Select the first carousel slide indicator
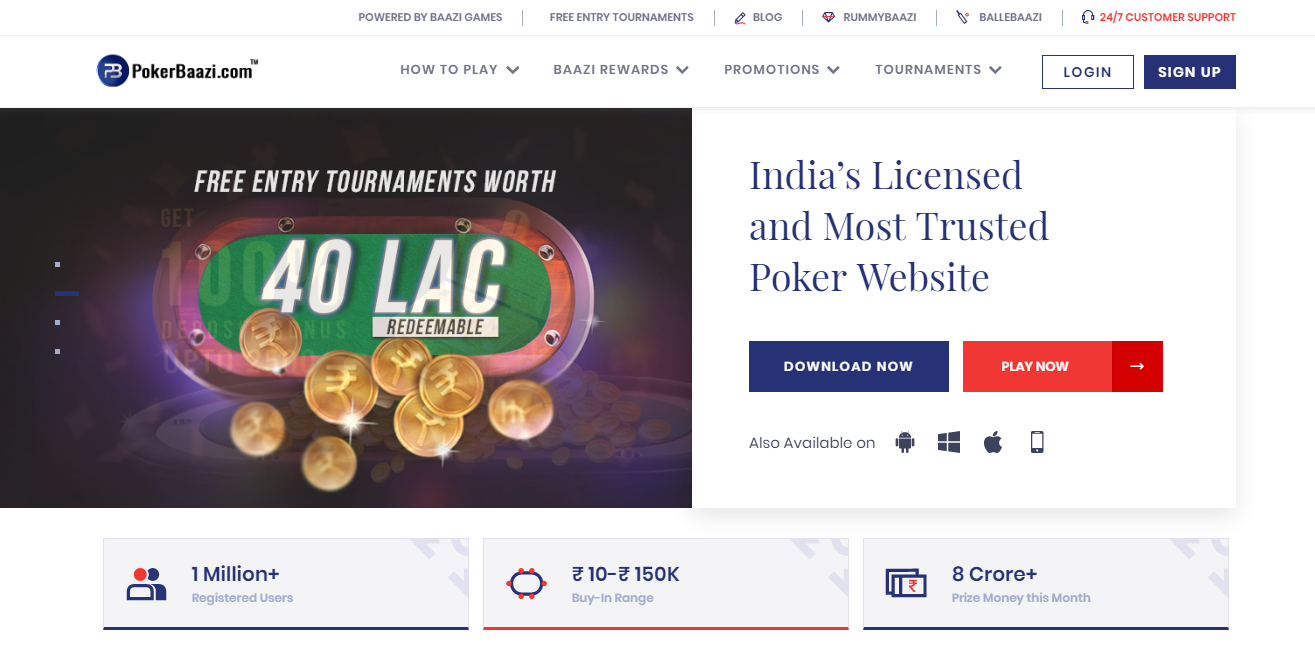The width and height of the screenshot is (1315, 651). 58,265
